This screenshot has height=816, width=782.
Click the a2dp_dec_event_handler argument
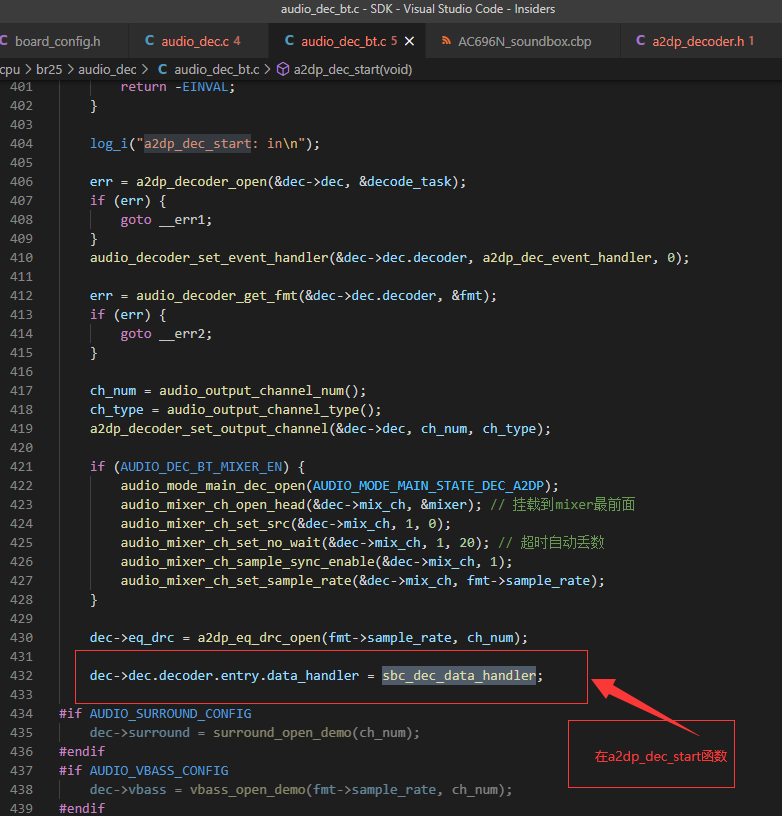(567, 258)
